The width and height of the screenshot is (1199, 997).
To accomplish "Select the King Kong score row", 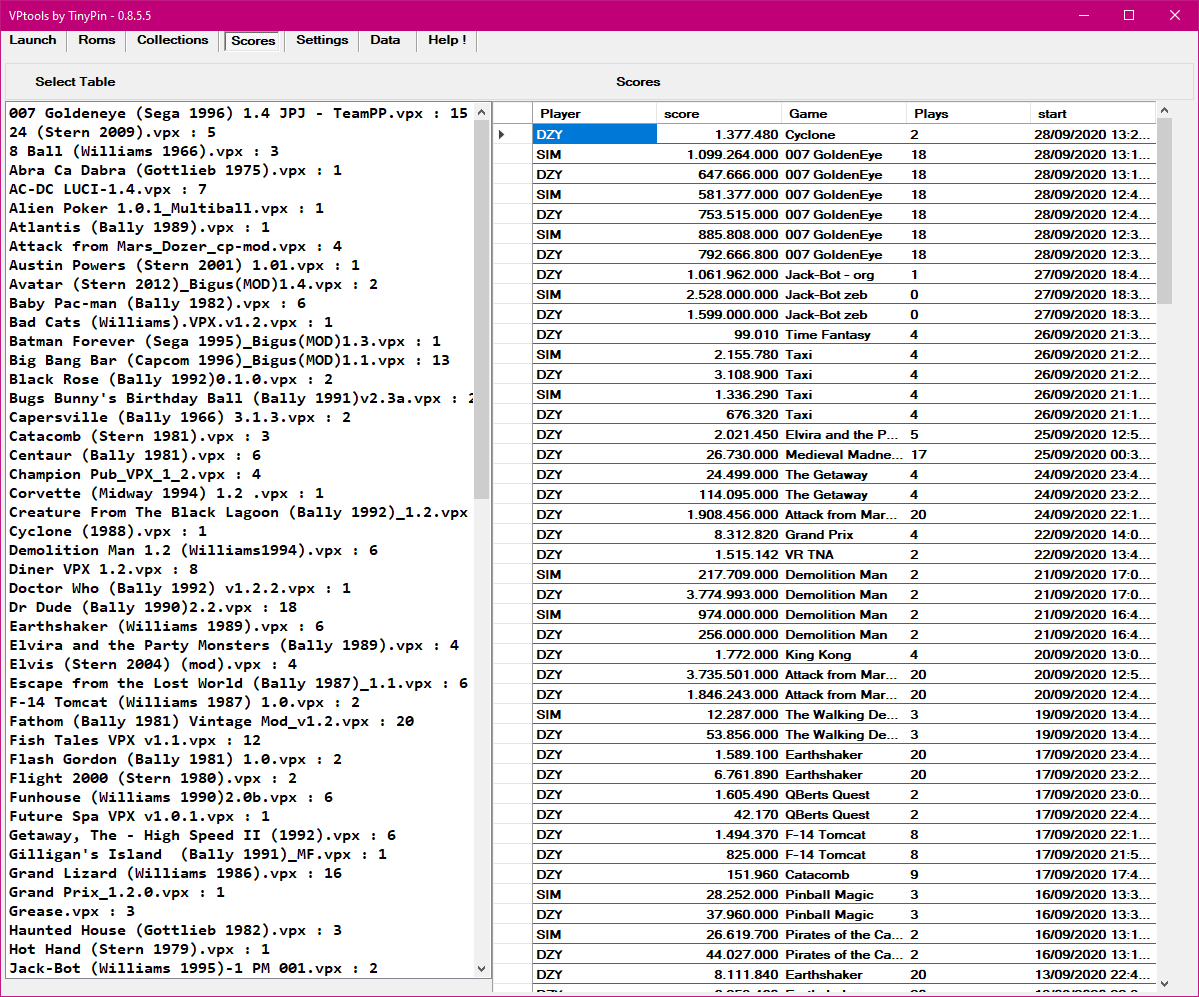I will pos(817,655).
